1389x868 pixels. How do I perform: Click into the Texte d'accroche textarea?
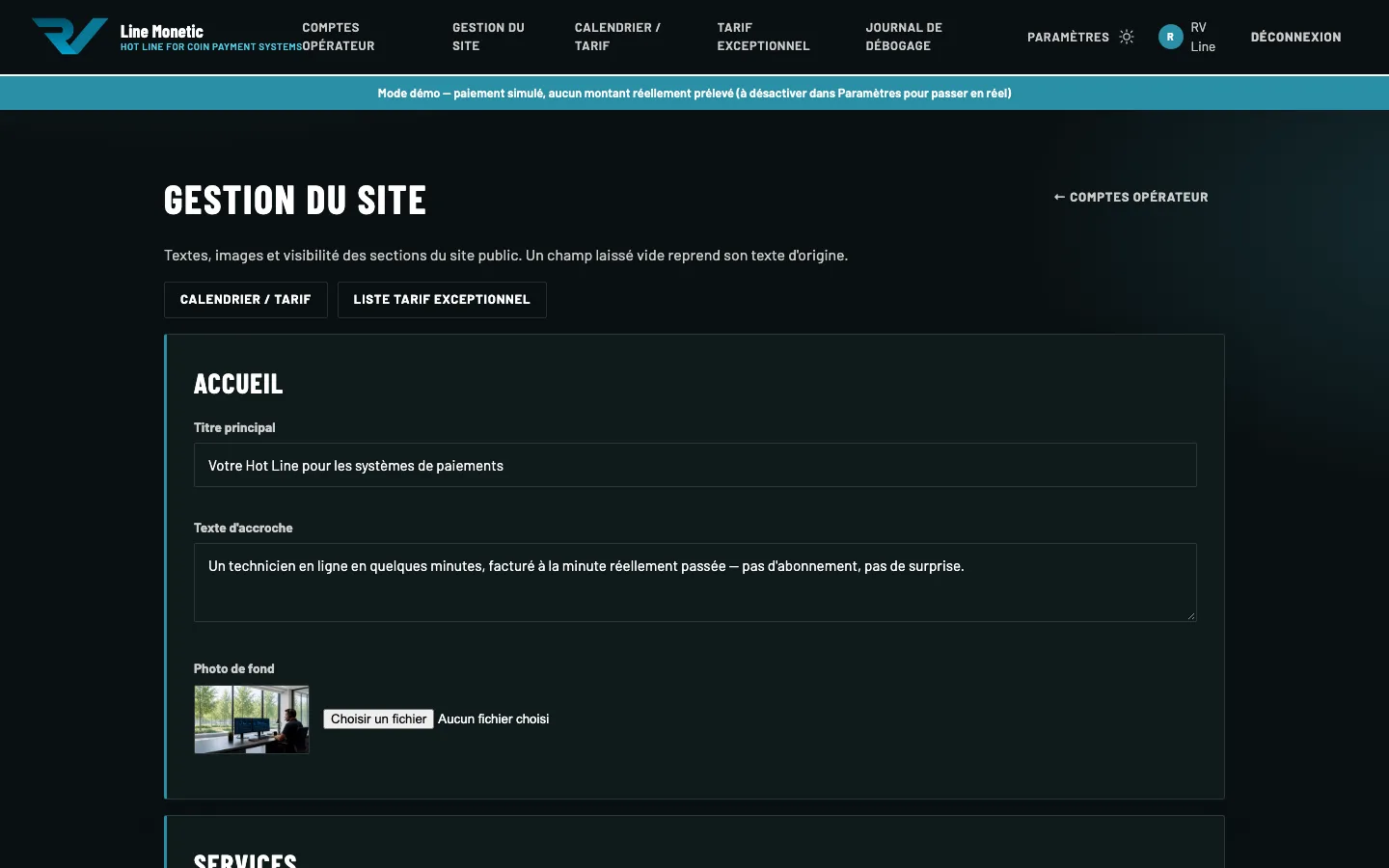pyautogui.click(x=694, y=583)
